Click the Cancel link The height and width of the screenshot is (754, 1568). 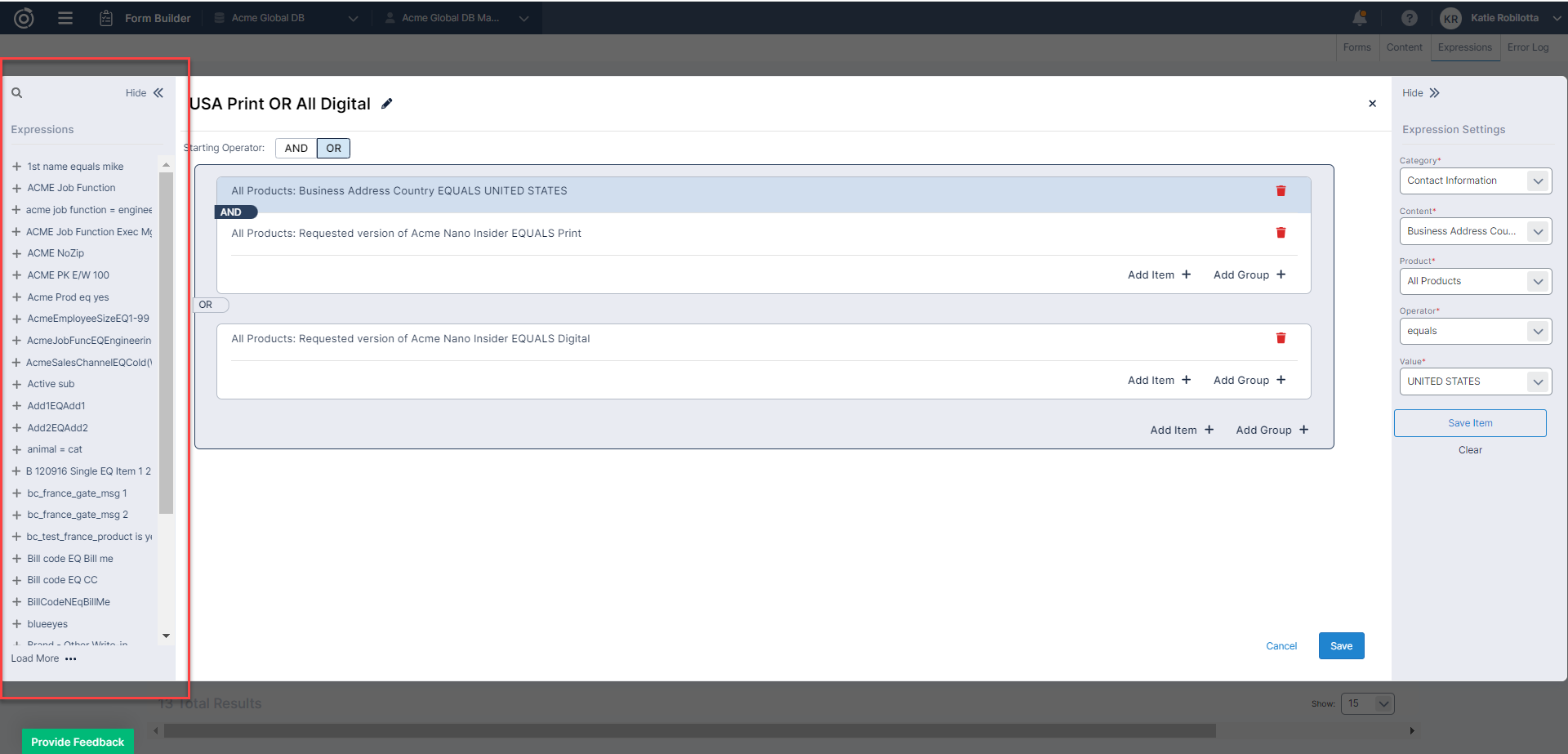point(1281,646)
